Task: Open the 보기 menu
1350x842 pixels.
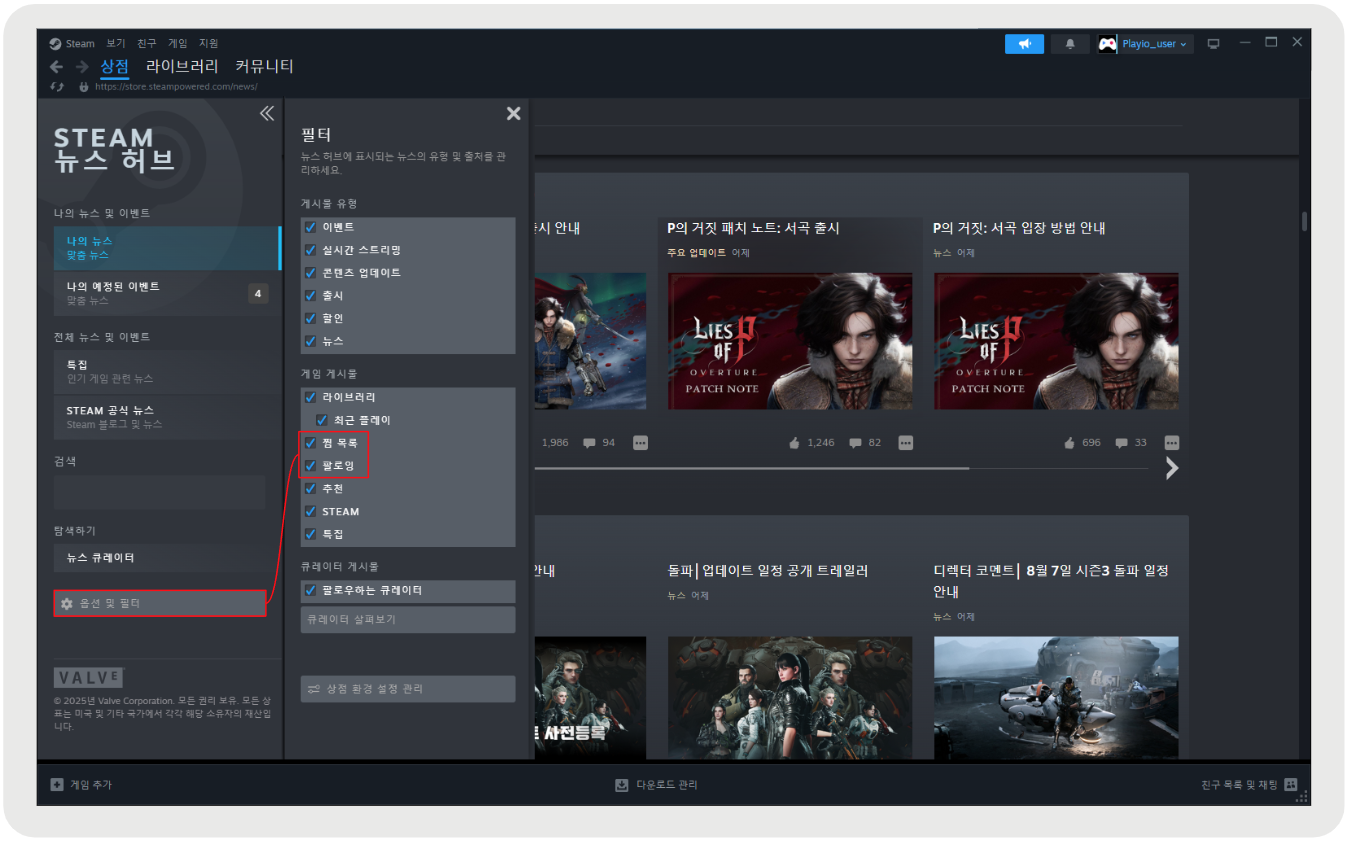Action: point(116,43)
